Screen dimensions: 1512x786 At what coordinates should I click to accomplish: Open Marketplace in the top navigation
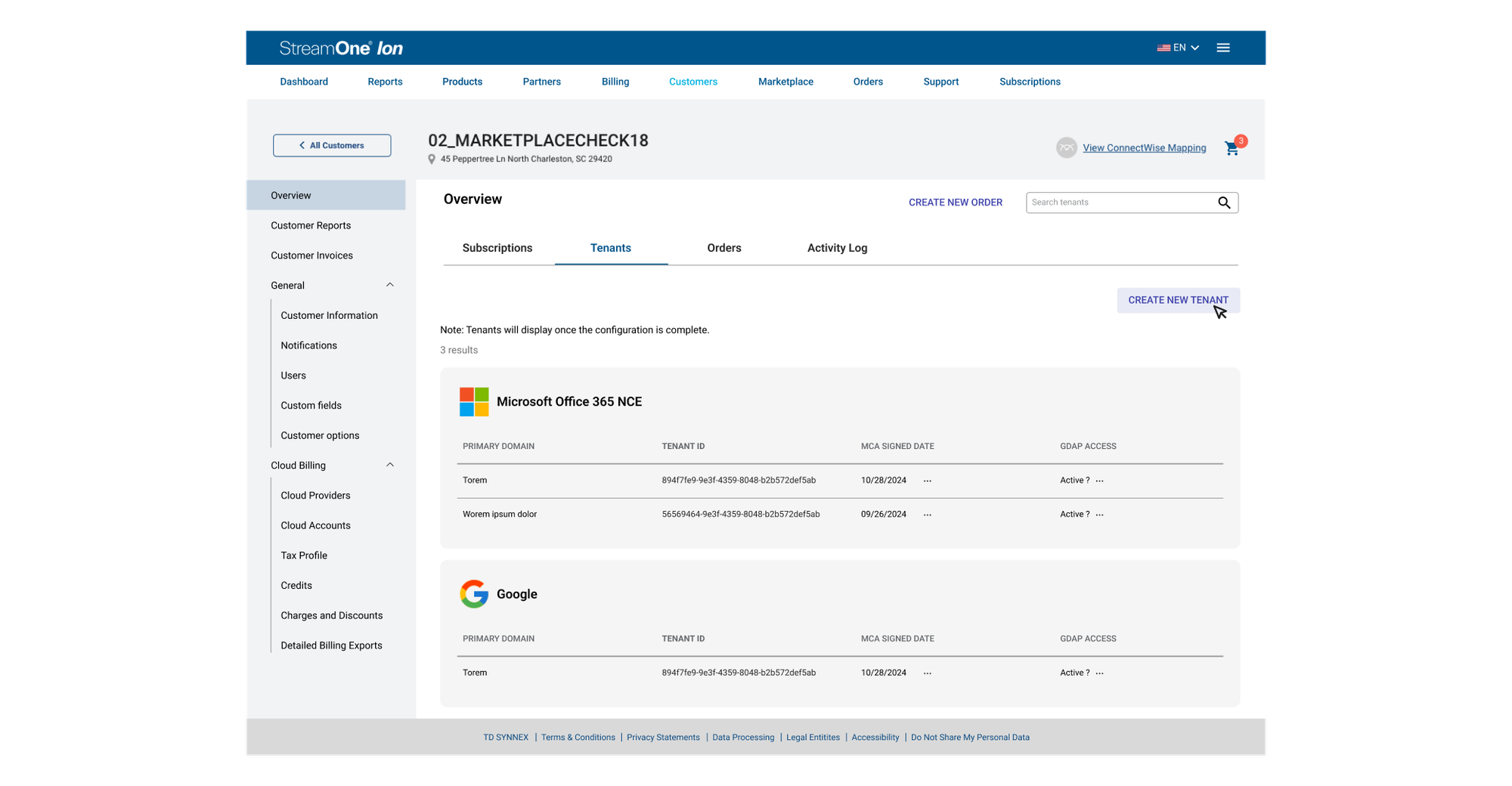tap(785, 82)
